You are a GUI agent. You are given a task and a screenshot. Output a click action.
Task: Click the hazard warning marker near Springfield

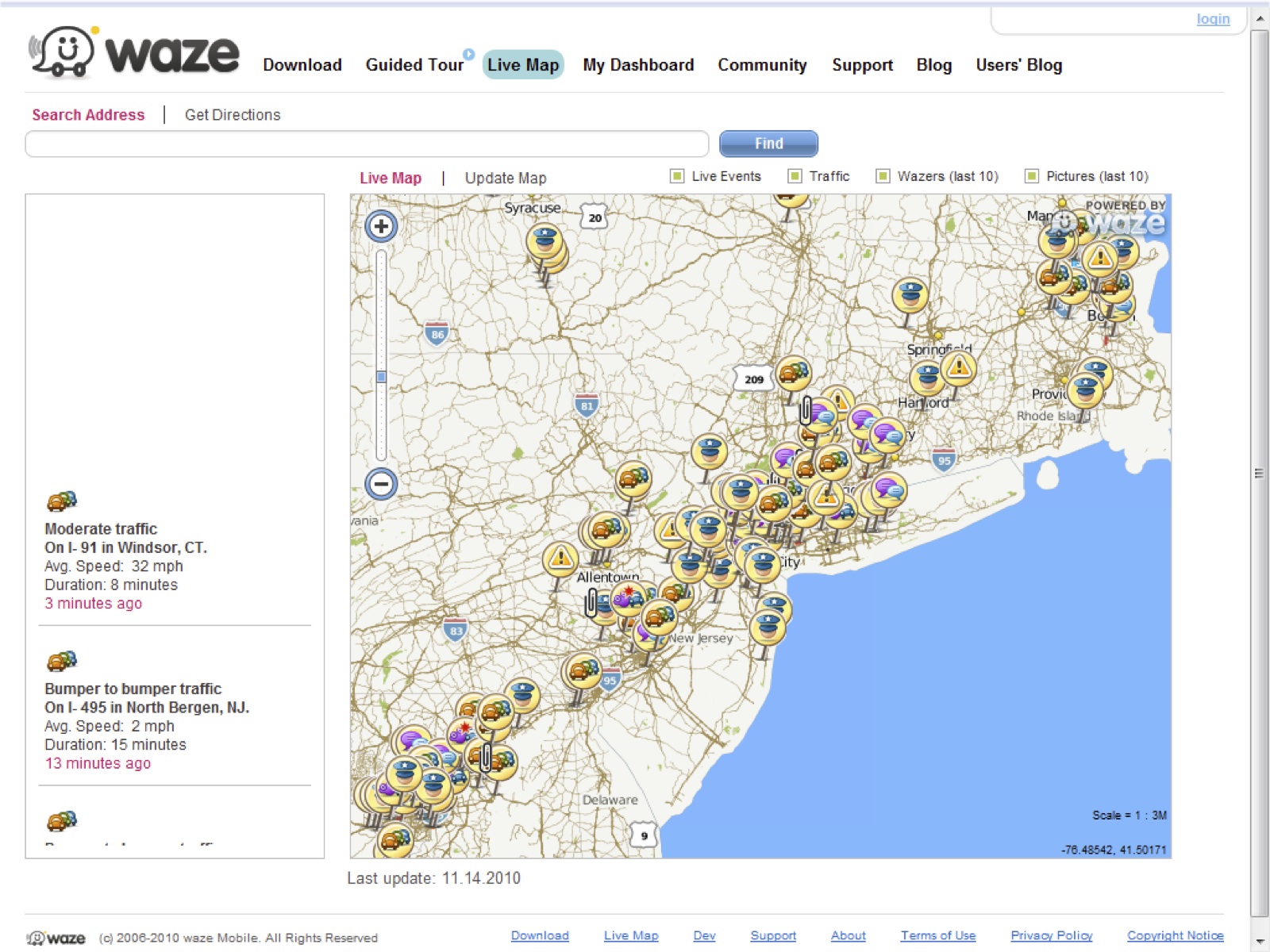pyautogui.click(x=959, y=367)
